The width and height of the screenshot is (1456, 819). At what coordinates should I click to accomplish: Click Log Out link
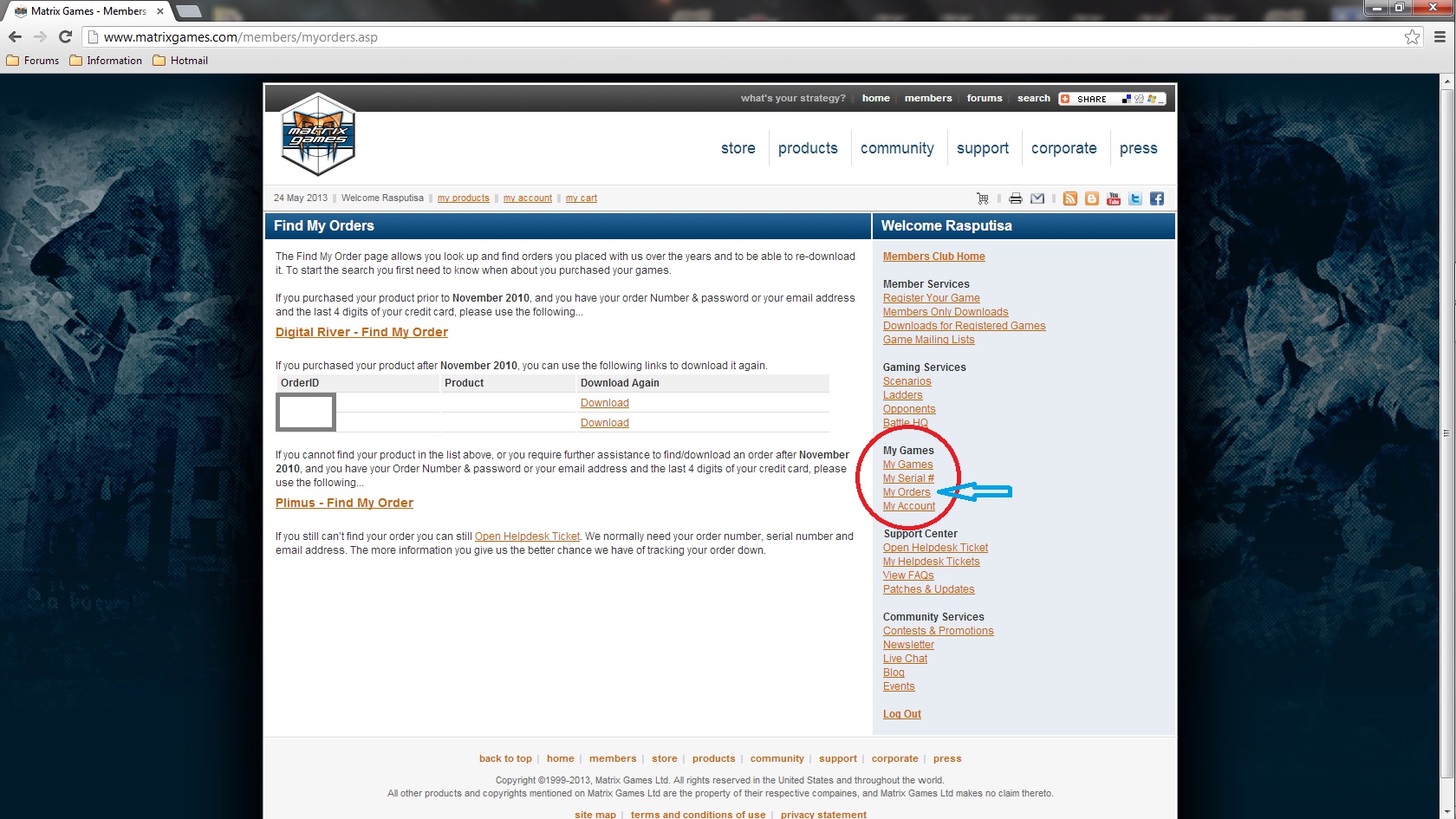click(902, 714)
